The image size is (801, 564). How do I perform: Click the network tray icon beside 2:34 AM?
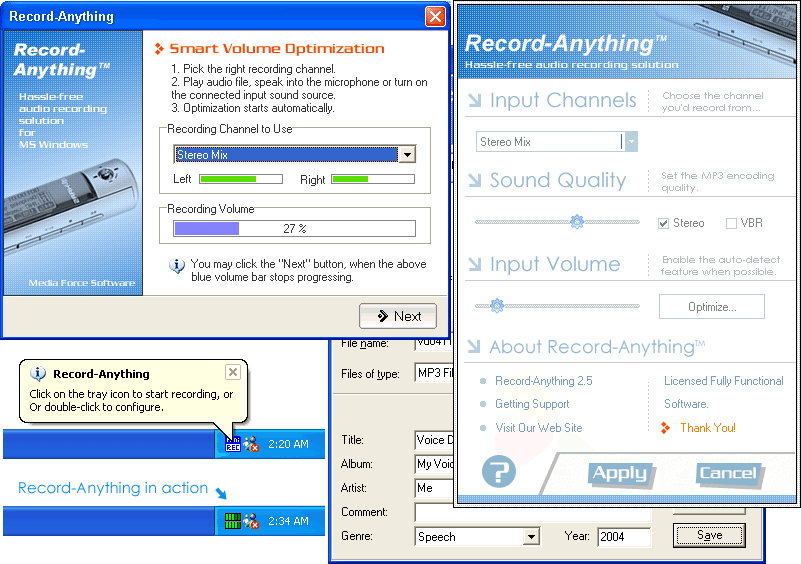click(251, 521)
